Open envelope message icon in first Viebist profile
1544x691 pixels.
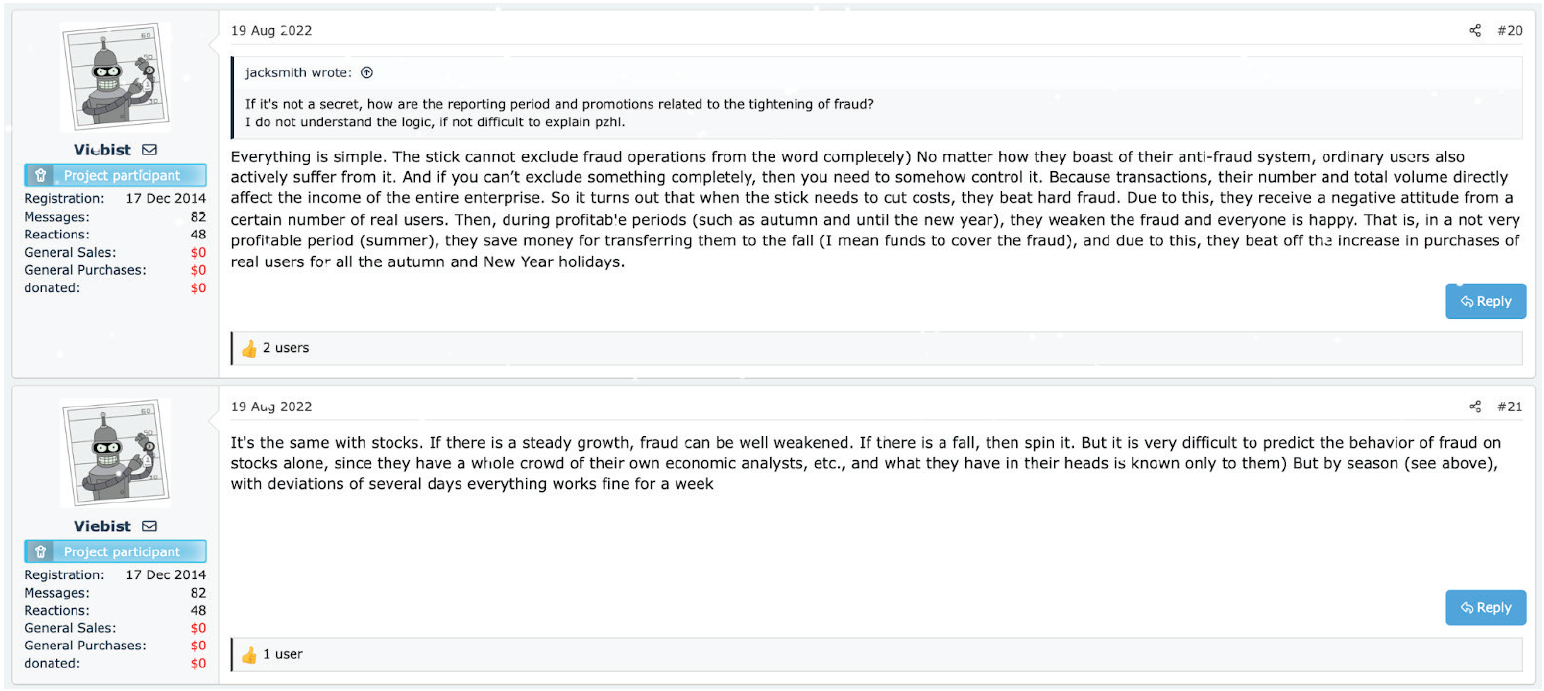point(149,150)
